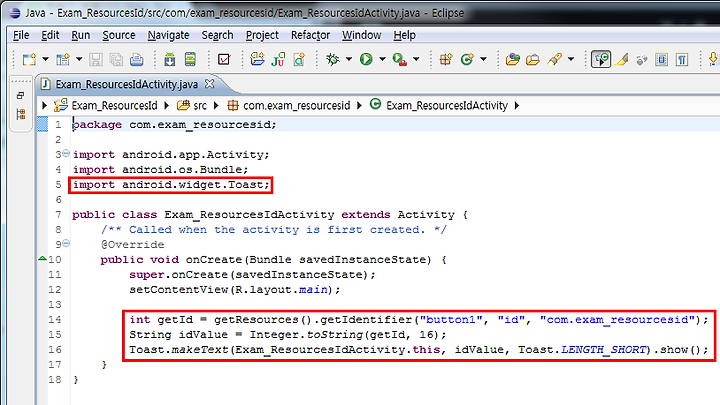Click the New Android JUnit Test Project icon
Screen dimensions: 720x405
[x=278, y=59]
